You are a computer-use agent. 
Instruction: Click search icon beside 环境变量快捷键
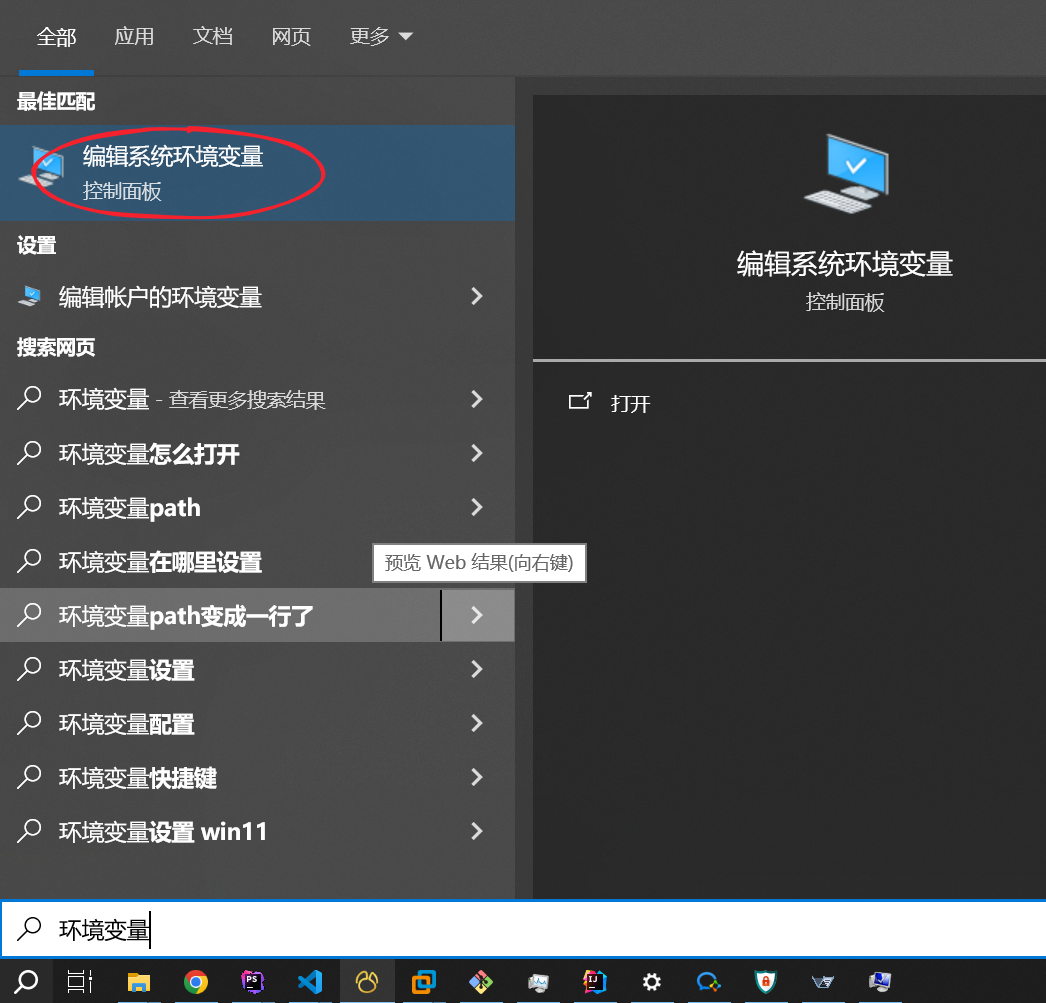[x=29, y=777]
